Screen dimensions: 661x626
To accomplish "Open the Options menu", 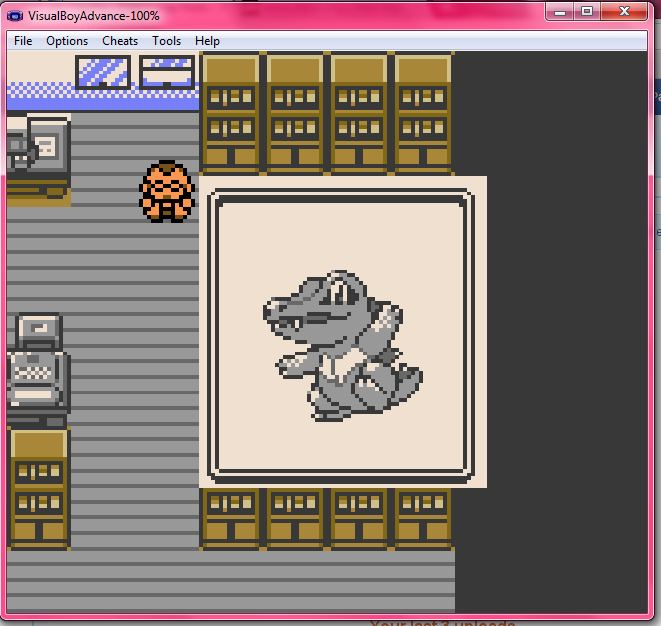I will [x=67, y=41].
